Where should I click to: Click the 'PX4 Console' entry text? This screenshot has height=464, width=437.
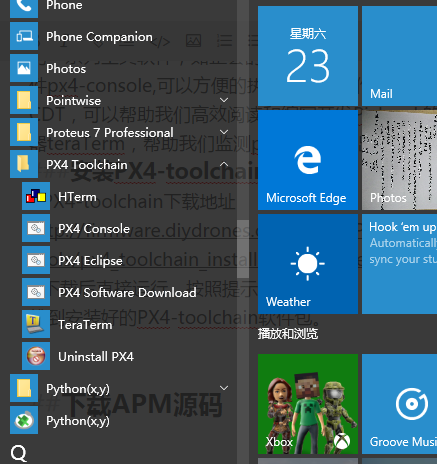tap(94, 229)
